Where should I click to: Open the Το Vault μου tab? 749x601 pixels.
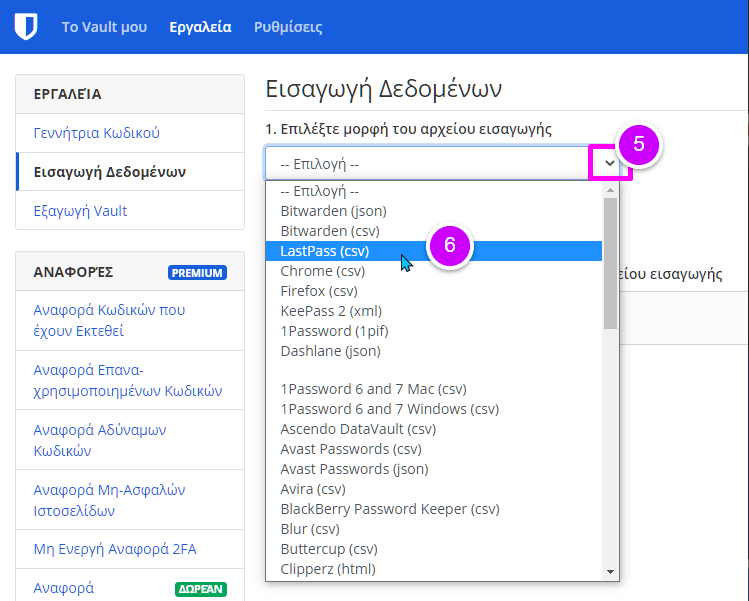[x=104, y=27]
